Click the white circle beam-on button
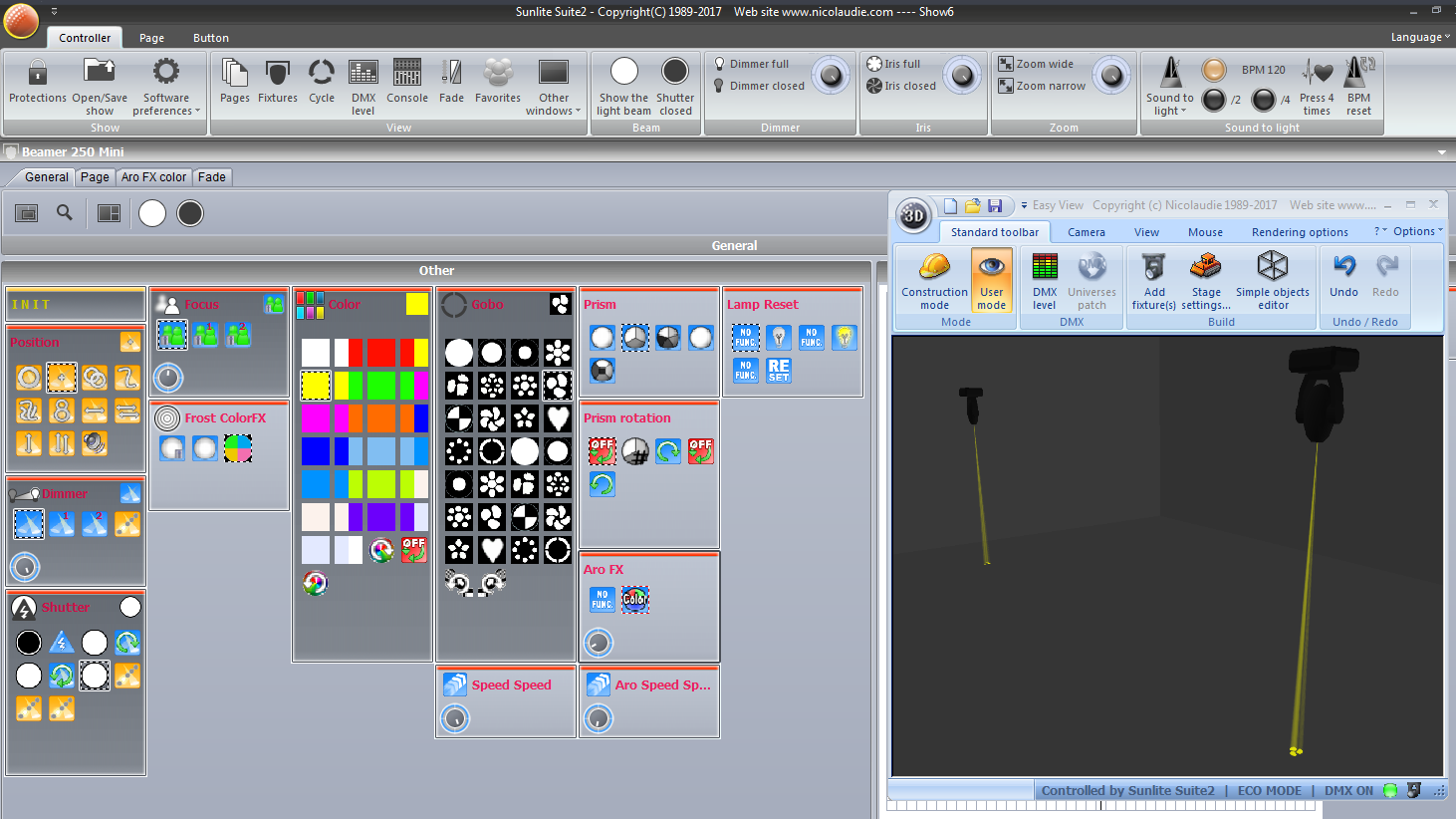 [x=152, y=213]
